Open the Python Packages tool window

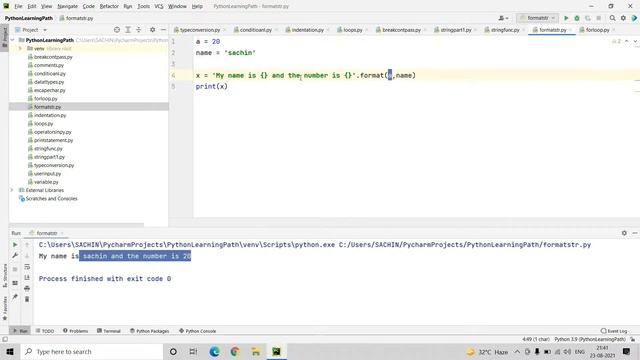click(x=149, y=331)
